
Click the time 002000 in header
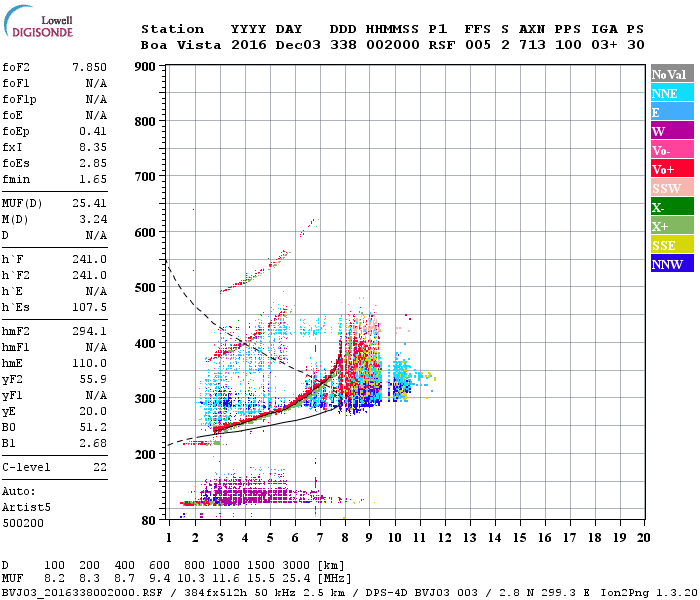click(392, 45)
